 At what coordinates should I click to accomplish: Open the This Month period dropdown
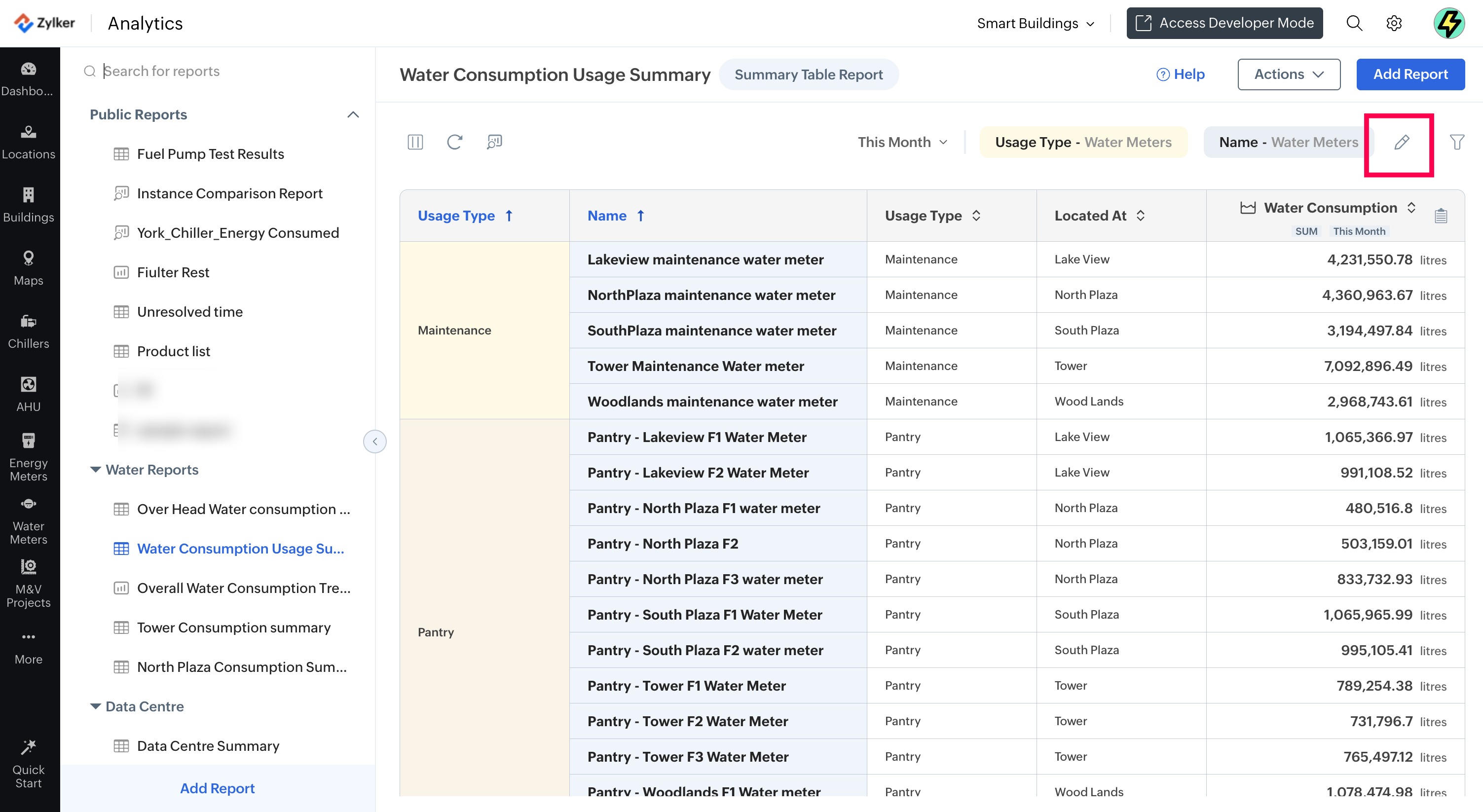[x=902, y=142]
